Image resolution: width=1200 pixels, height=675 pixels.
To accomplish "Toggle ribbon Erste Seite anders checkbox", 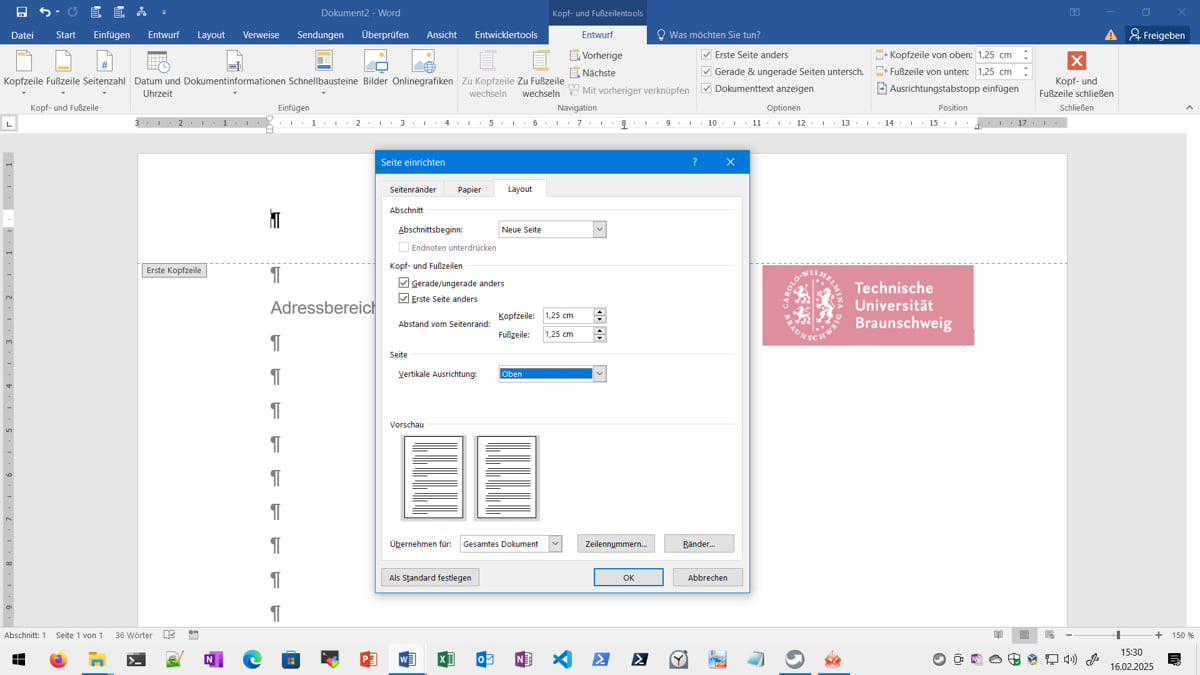I will click(706, 55).
